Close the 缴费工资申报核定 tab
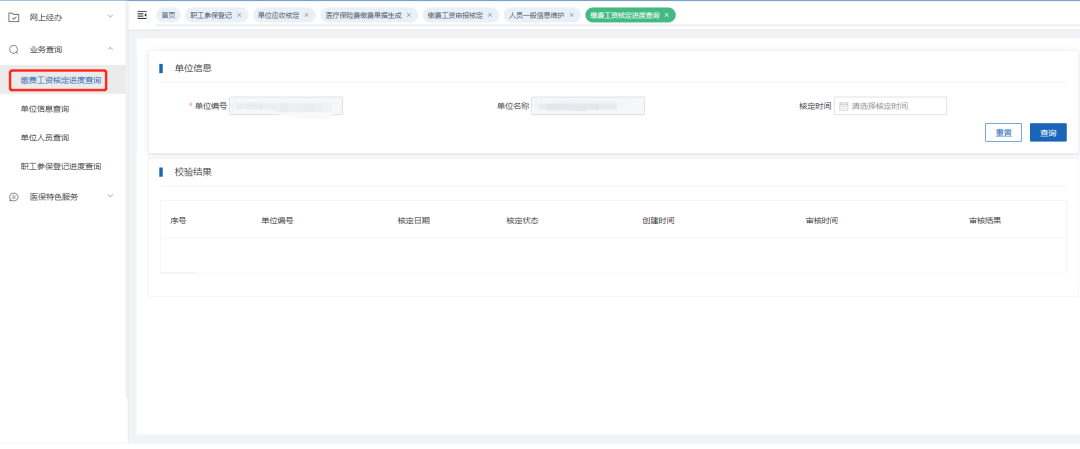The width and height of the screenshot is (1080, 449). [x=490, y=15]
